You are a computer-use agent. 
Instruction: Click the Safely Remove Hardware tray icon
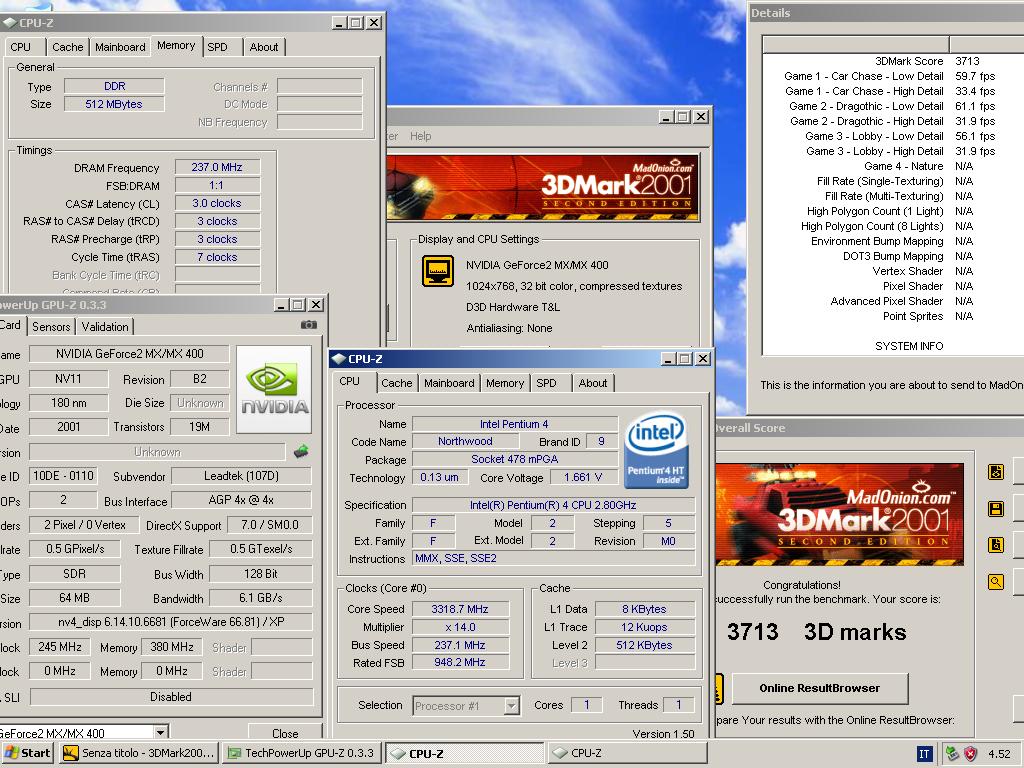click(x=953, y=754)
